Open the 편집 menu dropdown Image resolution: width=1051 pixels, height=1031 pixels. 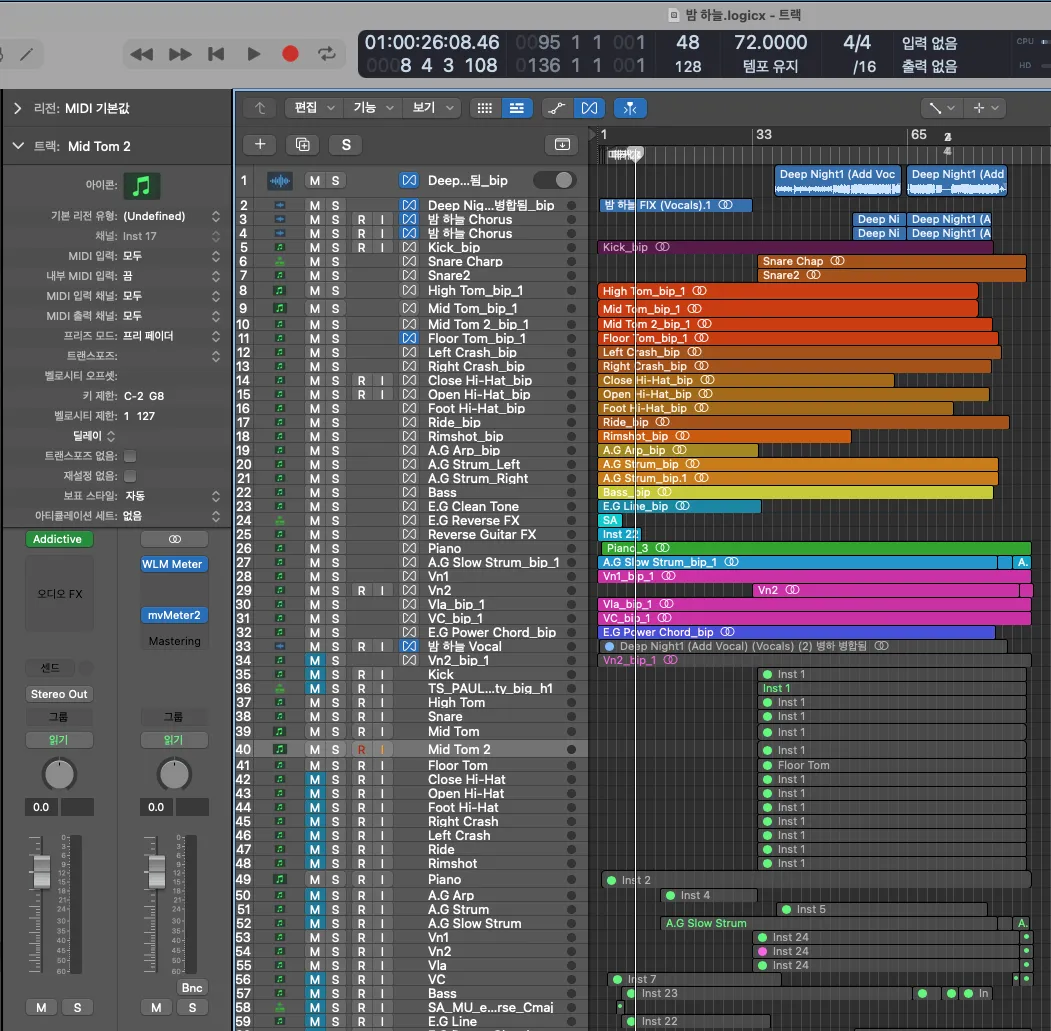(x=314, y=107)
